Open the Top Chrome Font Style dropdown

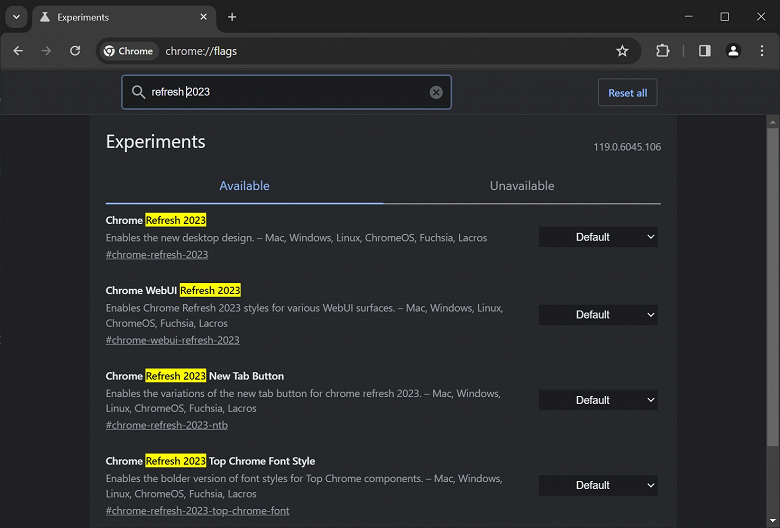pyautogui.click(x=598, y=486)
